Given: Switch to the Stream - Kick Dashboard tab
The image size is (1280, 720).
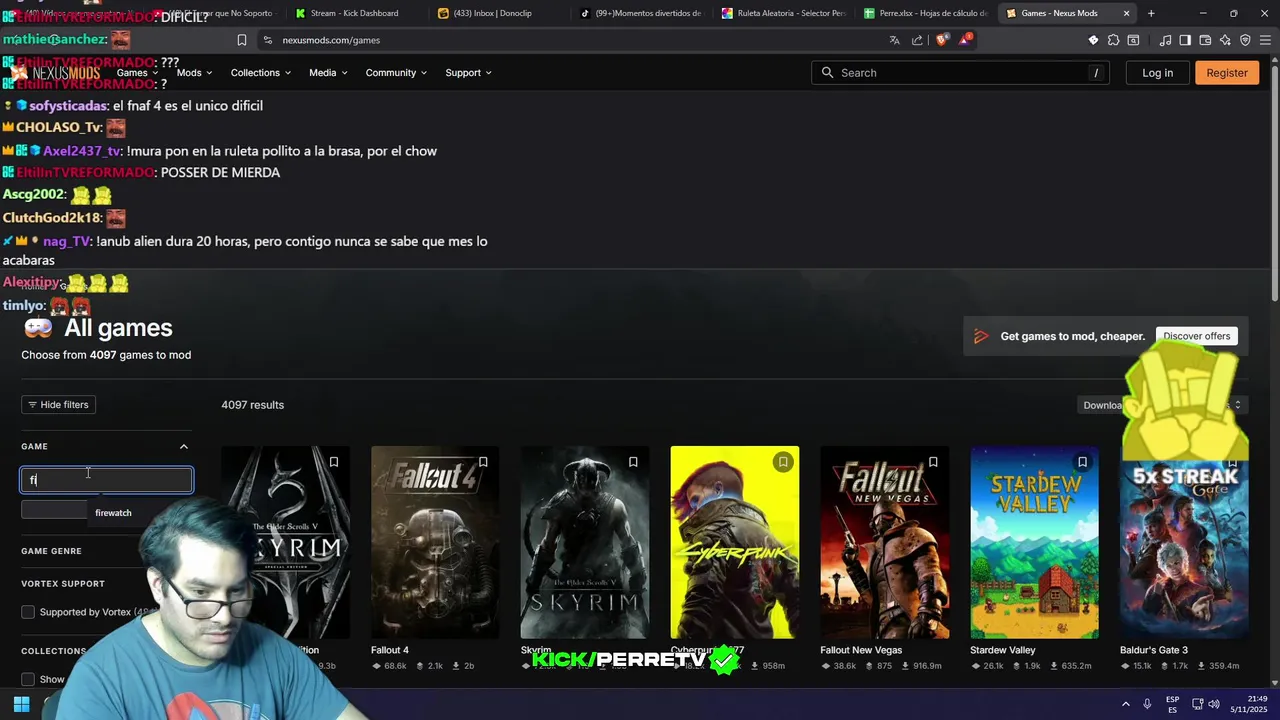Looking at the screenshot, I should click(x=355, y=13).
